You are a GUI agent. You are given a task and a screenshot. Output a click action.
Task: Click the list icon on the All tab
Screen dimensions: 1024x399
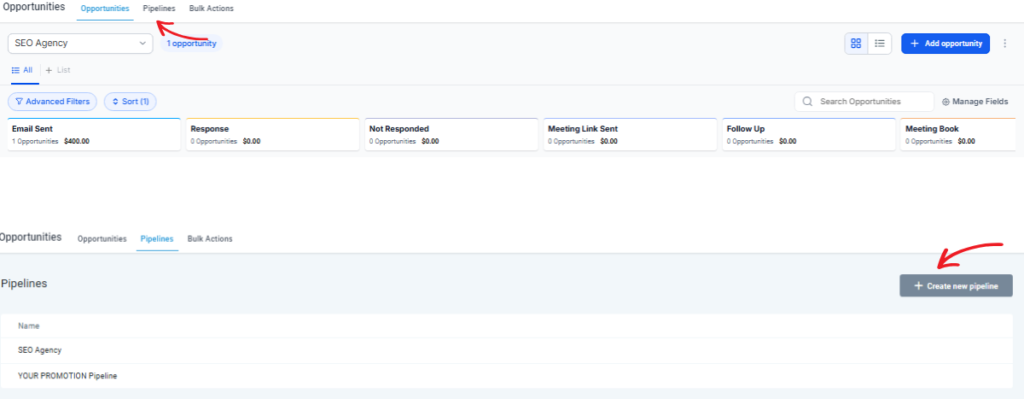pos(16,70)
